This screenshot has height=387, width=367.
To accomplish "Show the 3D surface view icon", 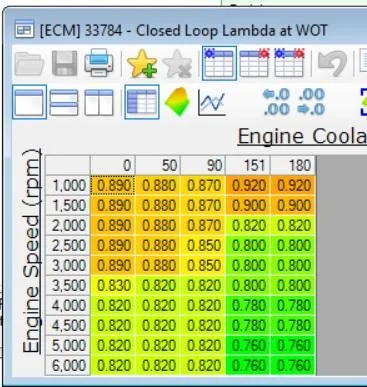I will click(177, 101).
